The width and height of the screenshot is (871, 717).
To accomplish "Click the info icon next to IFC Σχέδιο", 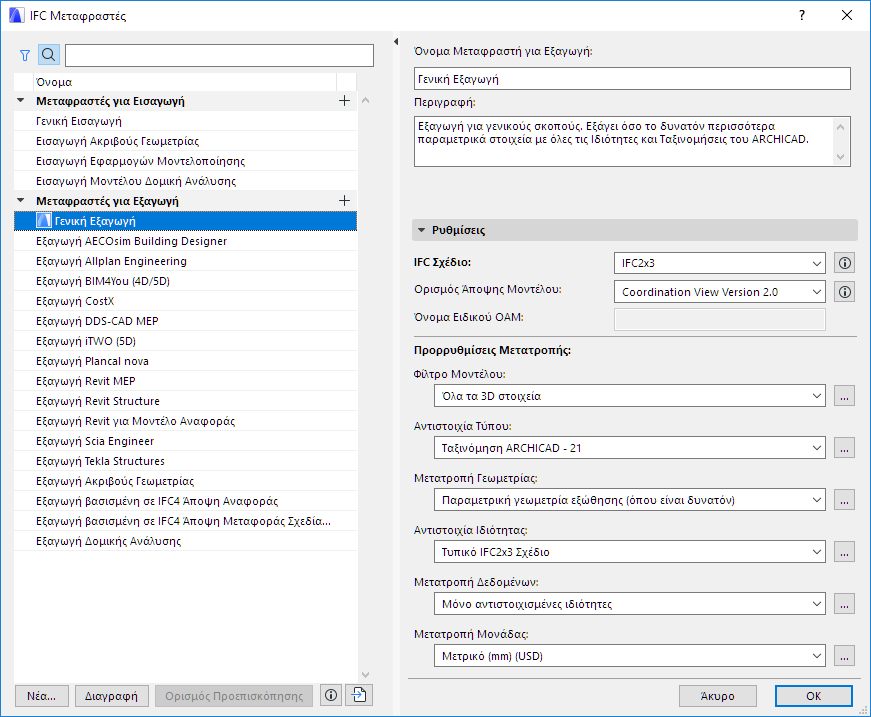I will point(844,263).
